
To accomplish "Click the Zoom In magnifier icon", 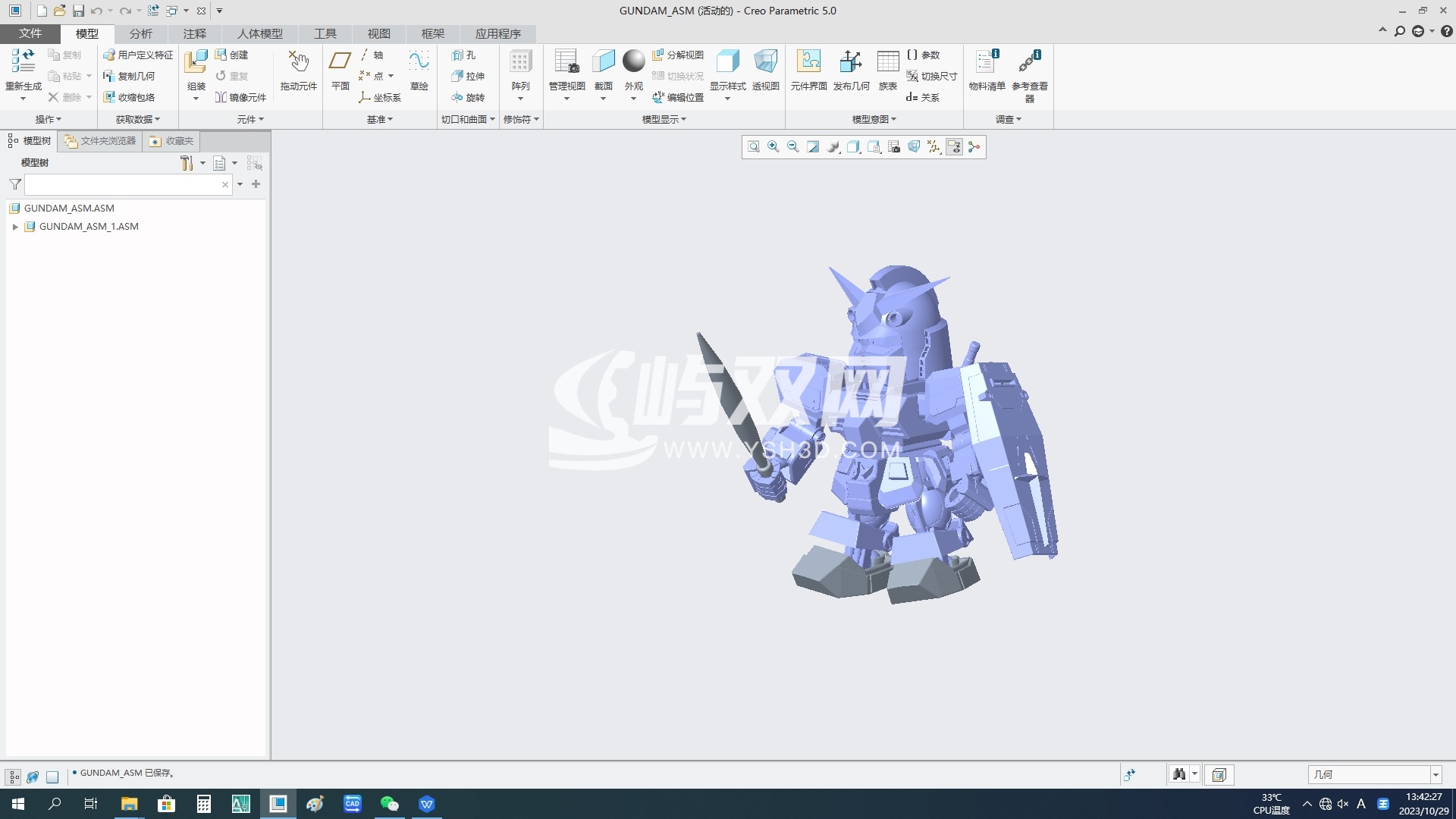I will [x=773, y=147].
